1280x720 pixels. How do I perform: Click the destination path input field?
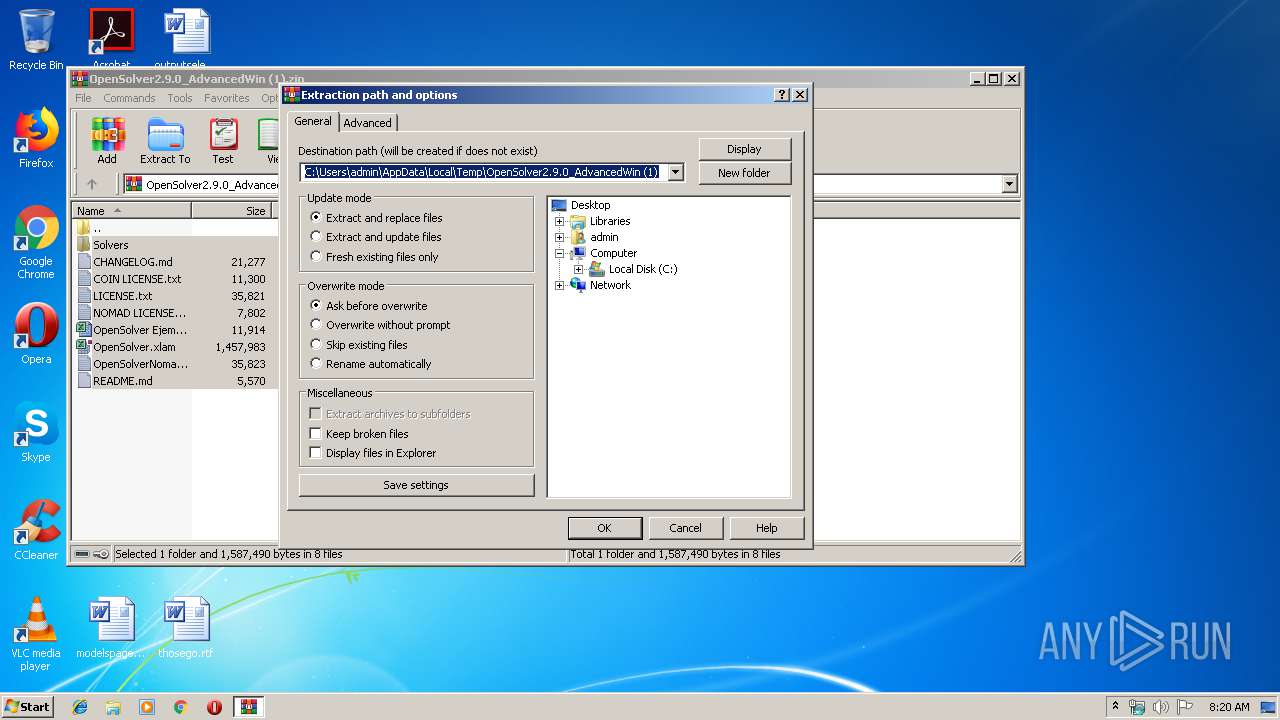tap(483, 172)
